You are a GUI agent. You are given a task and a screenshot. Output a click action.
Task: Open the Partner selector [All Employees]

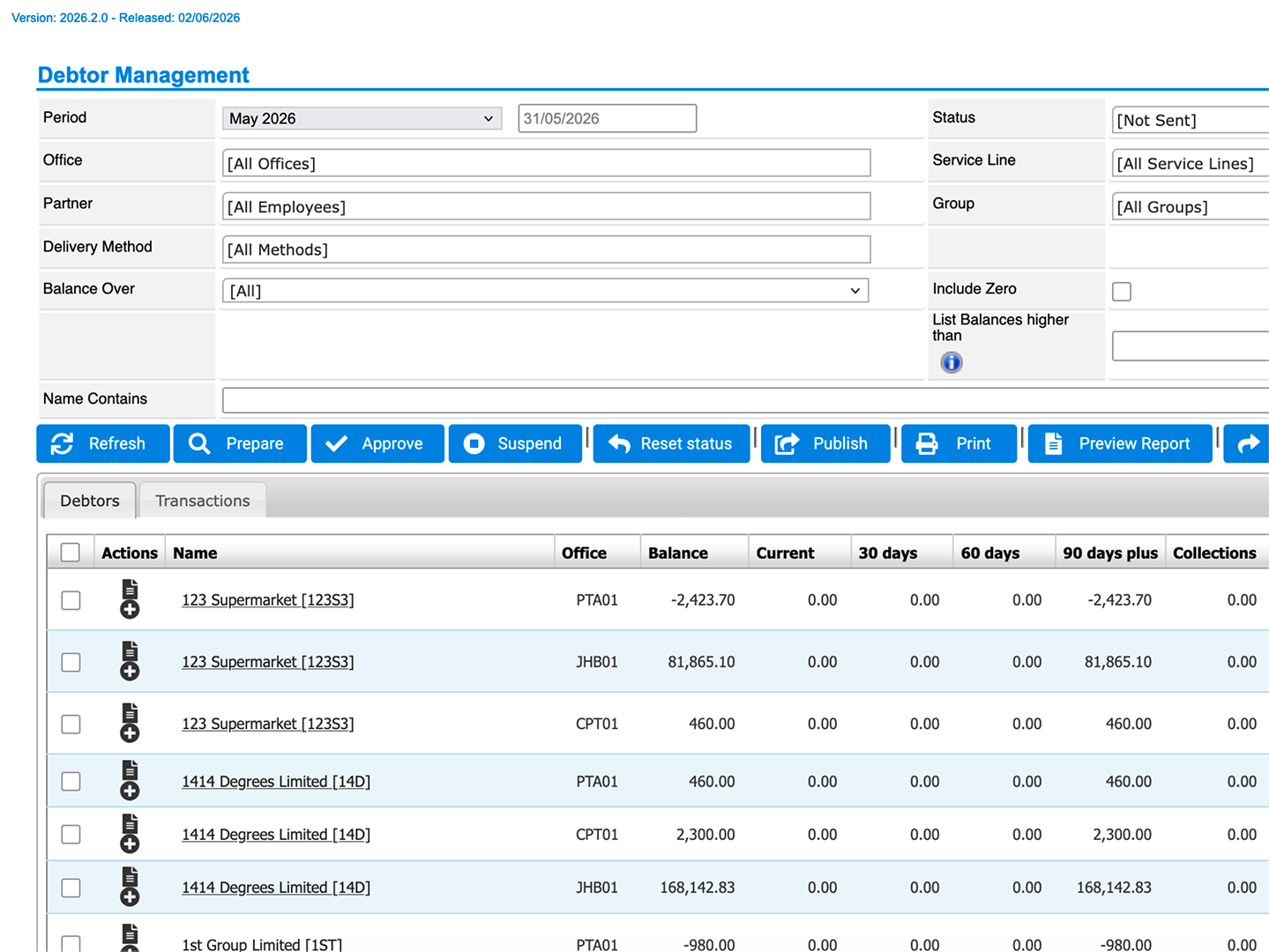[546, 206]
